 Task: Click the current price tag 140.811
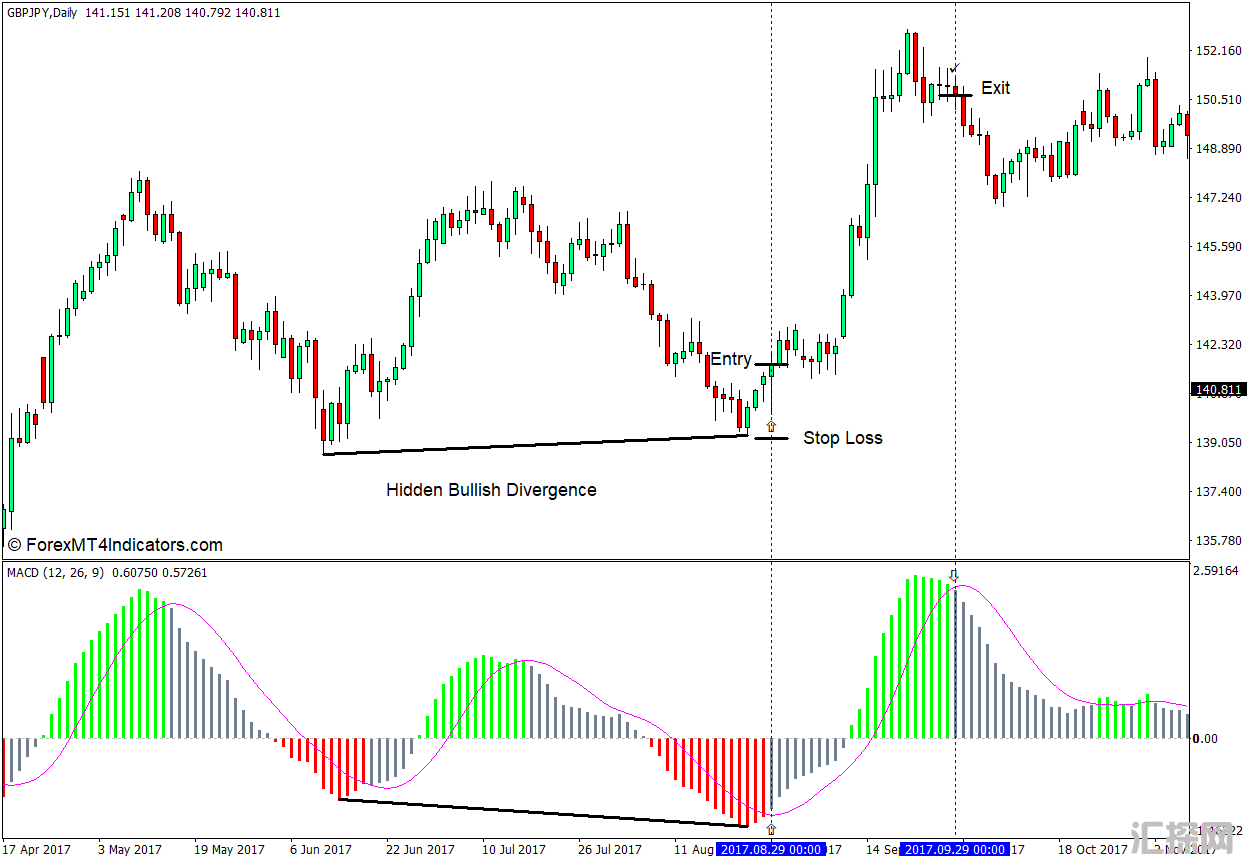coord(1217,390)
